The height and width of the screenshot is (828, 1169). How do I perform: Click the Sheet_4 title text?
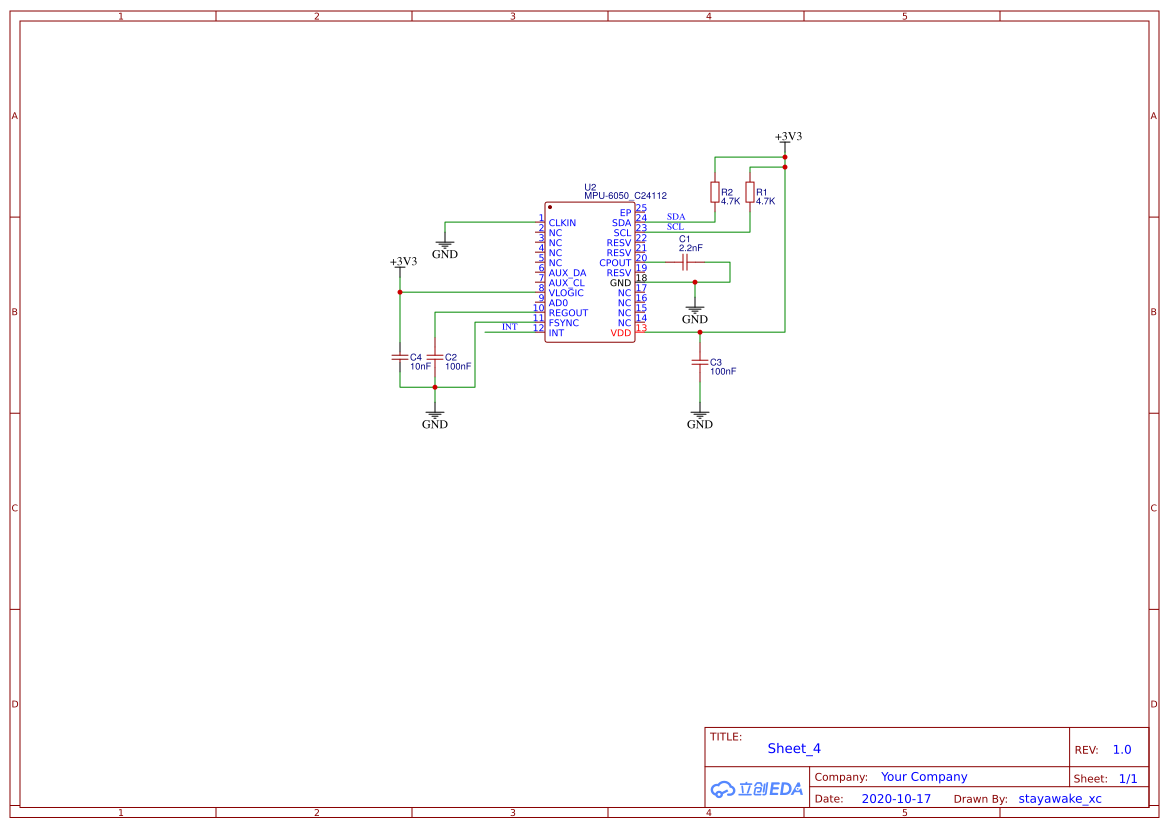(x=794, y=748)
